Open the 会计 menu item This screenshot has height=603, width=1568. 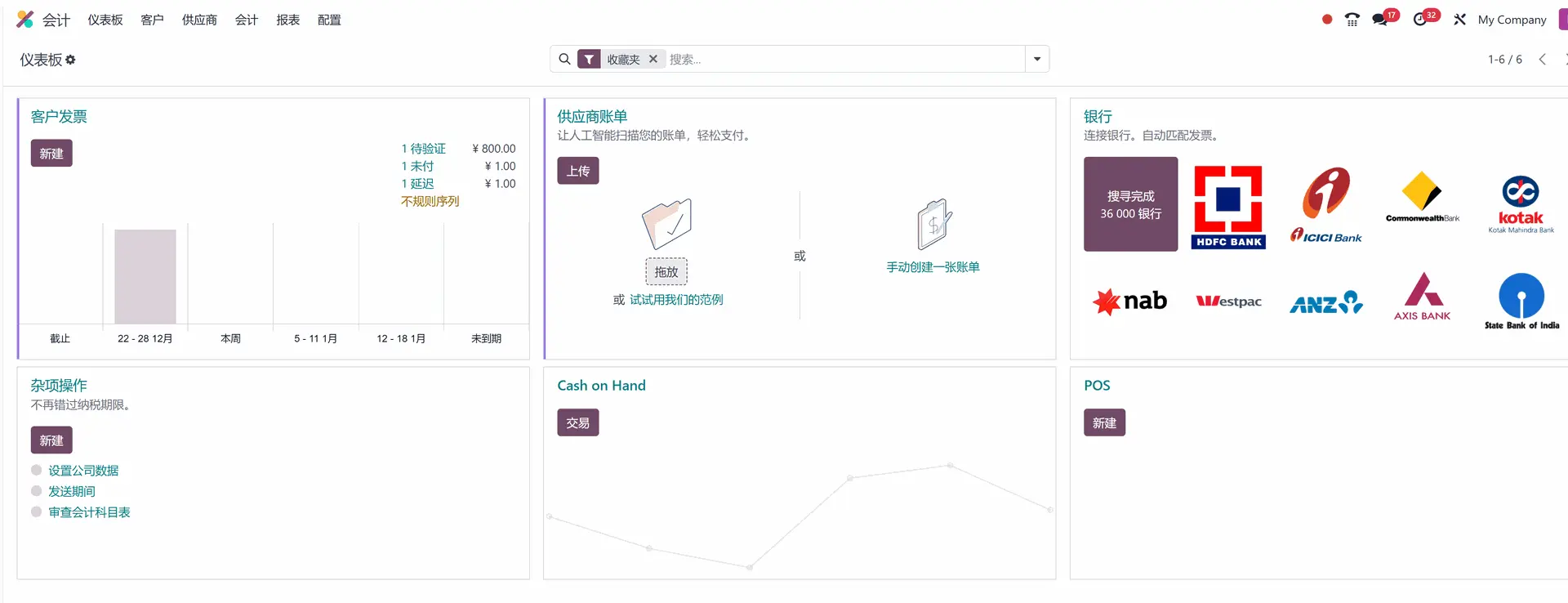[x=247, y=20]
